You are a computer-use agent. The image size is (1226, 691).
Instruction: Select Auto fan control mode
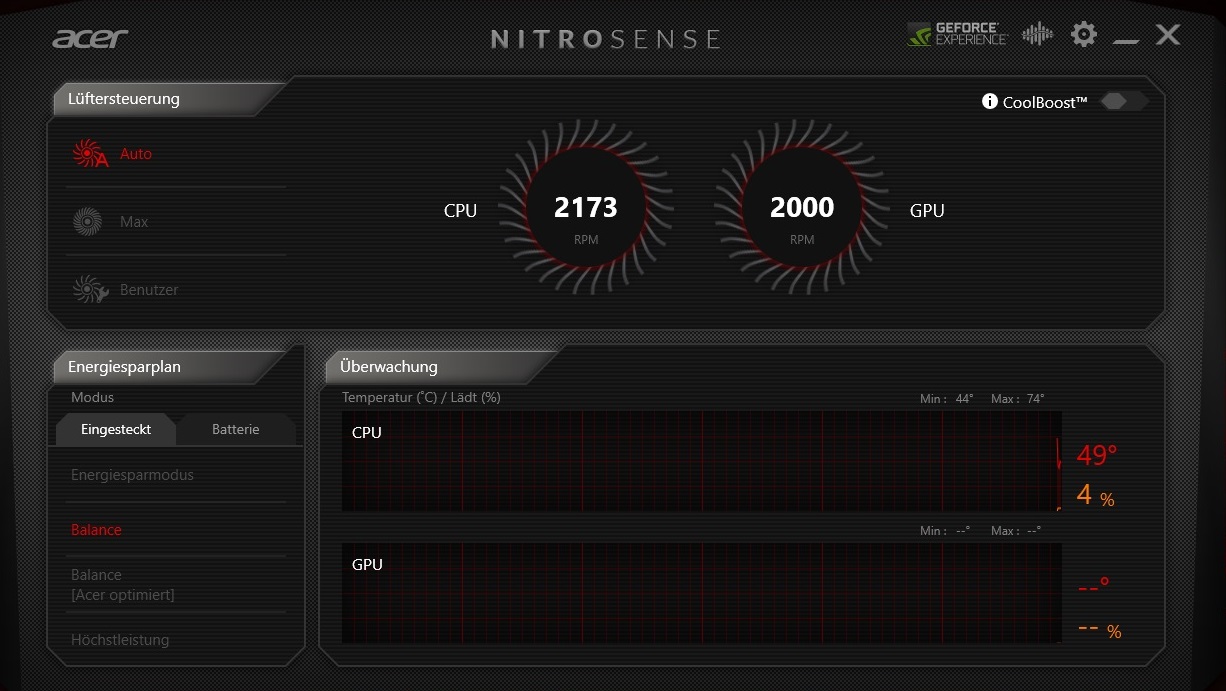[136, 154]
